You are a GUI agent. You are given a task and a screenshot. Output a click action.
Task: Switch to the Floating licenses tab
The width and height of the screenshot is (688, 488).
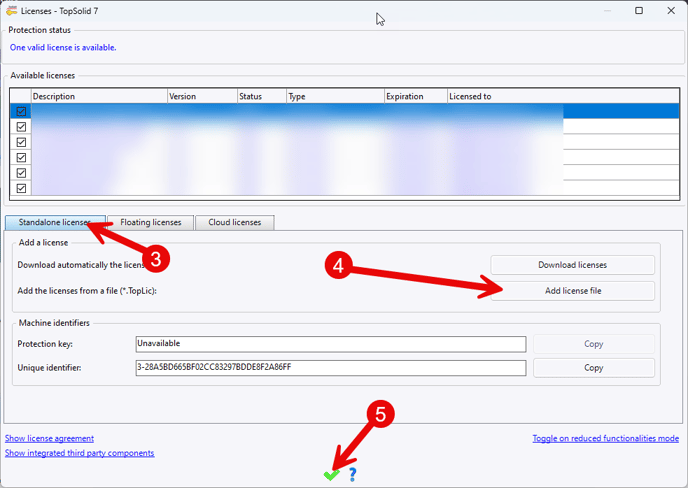[x=150, y=222]
